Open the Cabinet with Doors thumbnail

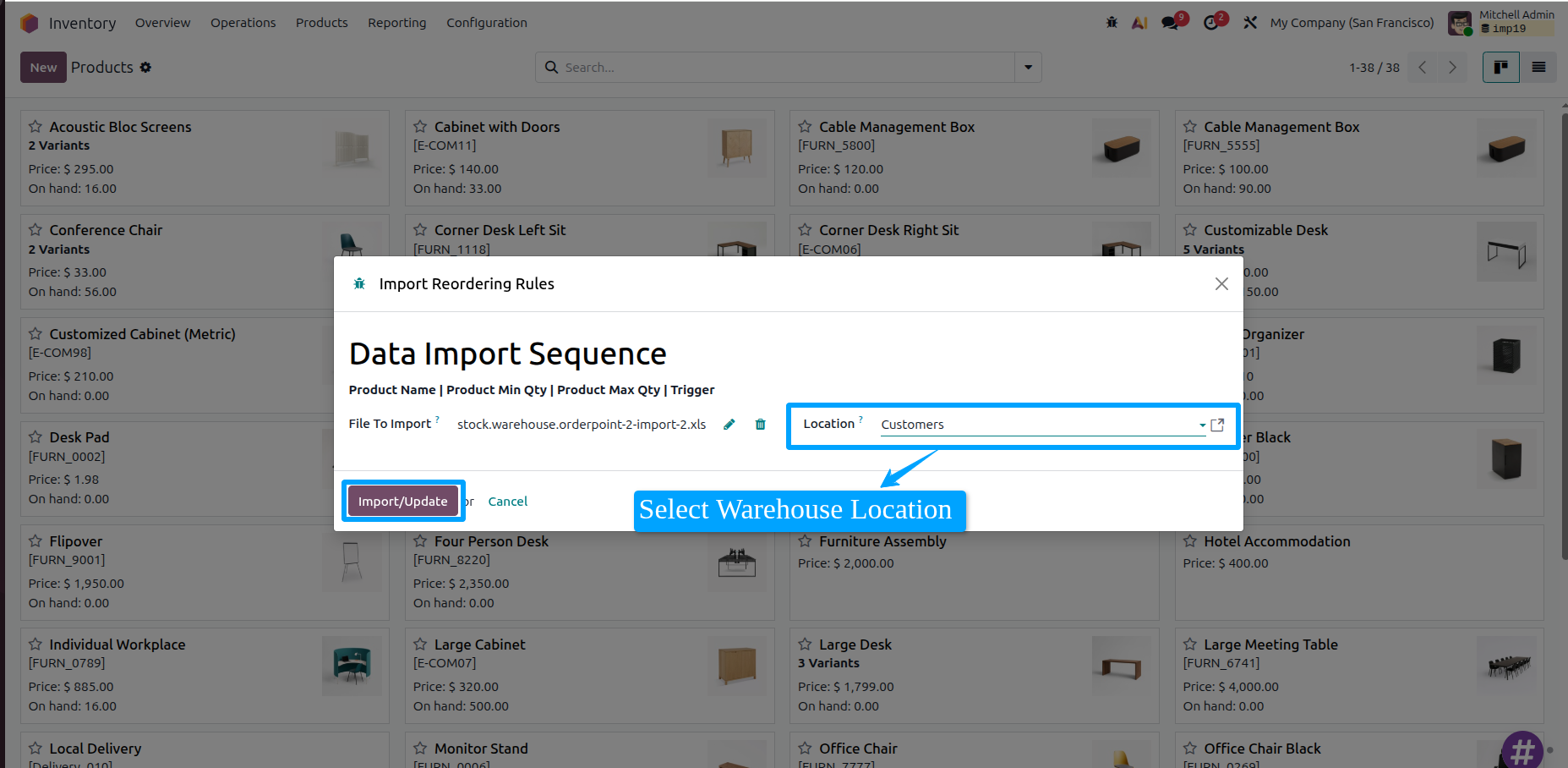tap(736, 147)
